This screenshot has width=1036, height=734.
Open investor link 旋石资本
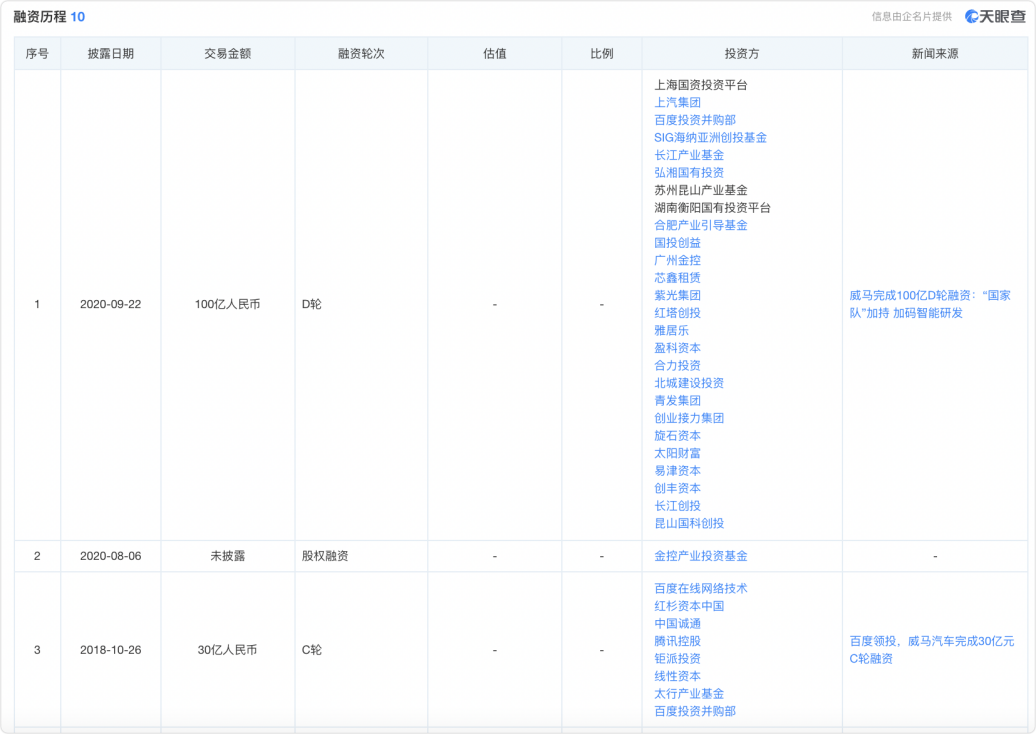(x=677, y=435)
